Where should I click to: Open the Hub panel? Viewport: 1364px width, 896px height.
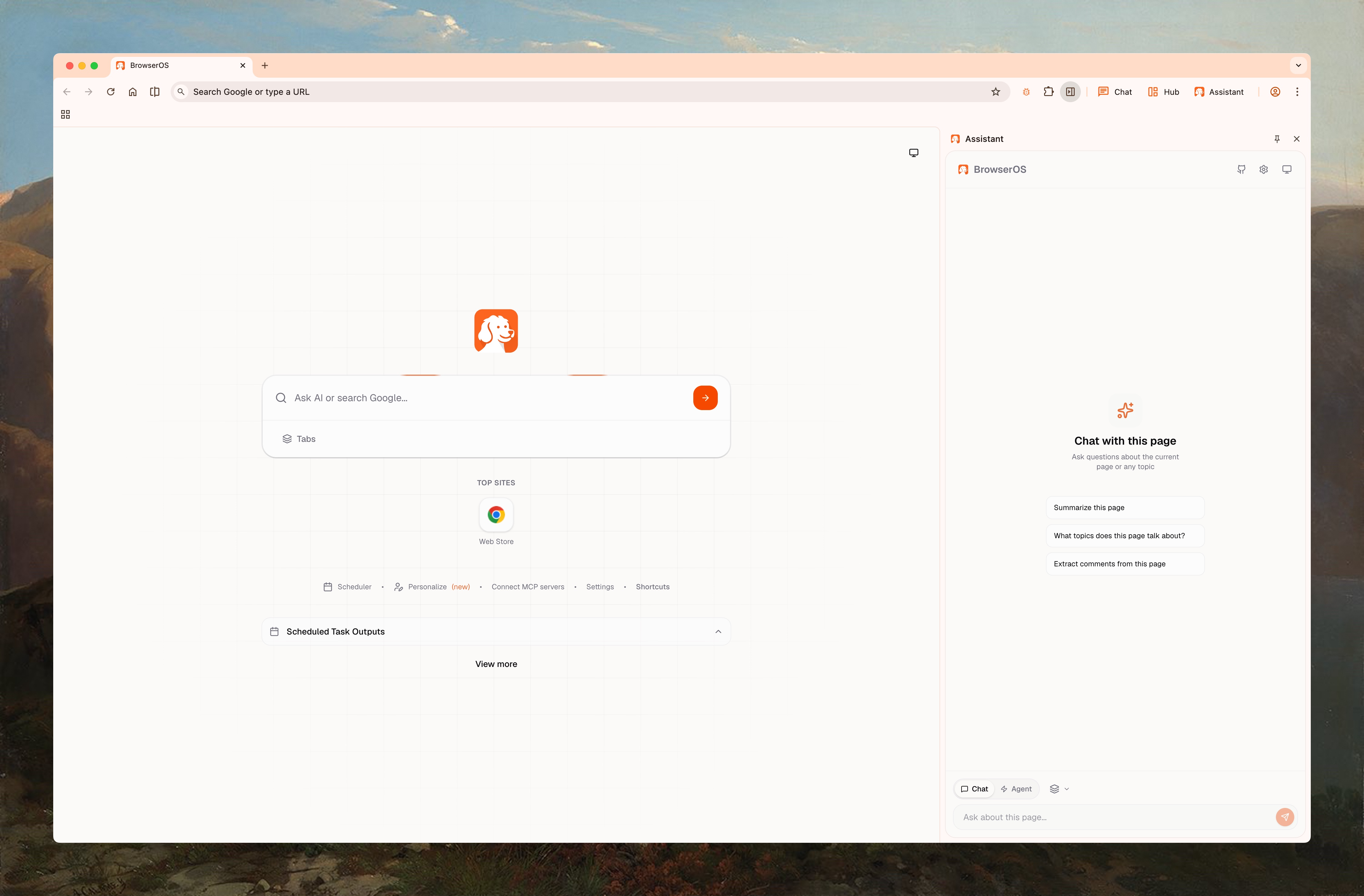1163,92
